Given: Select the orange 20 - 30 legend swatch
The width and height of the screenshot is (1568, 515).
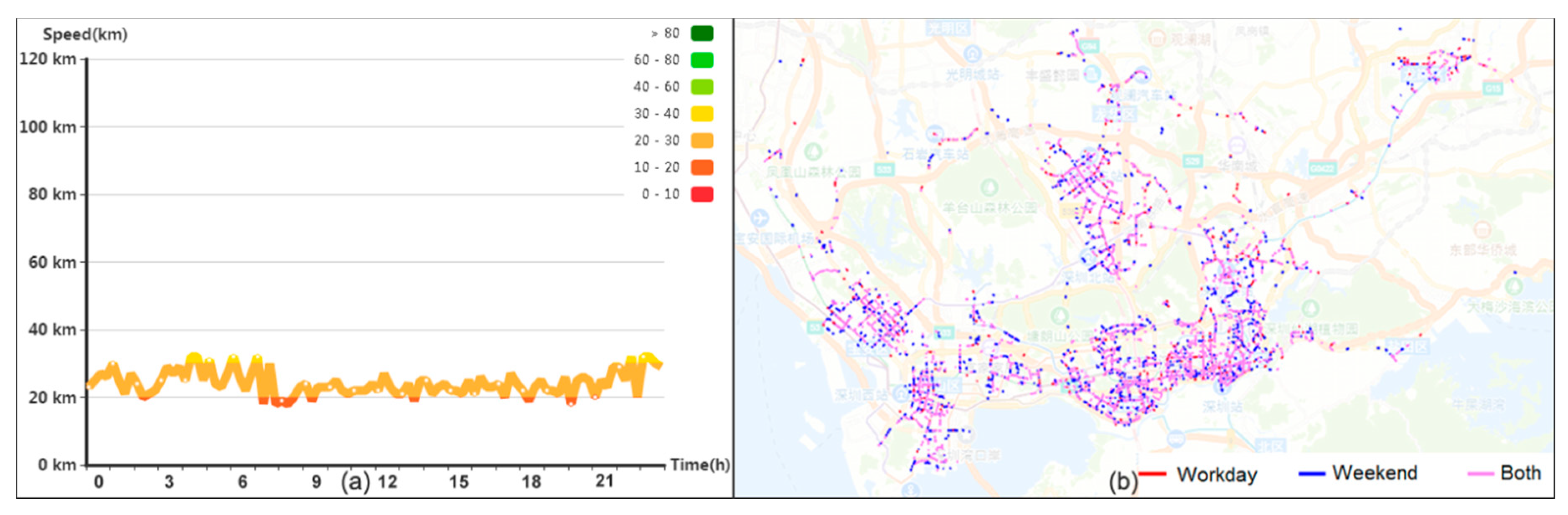Looking at the screenshot, I should pyautogui.click(x=702, y=141).
